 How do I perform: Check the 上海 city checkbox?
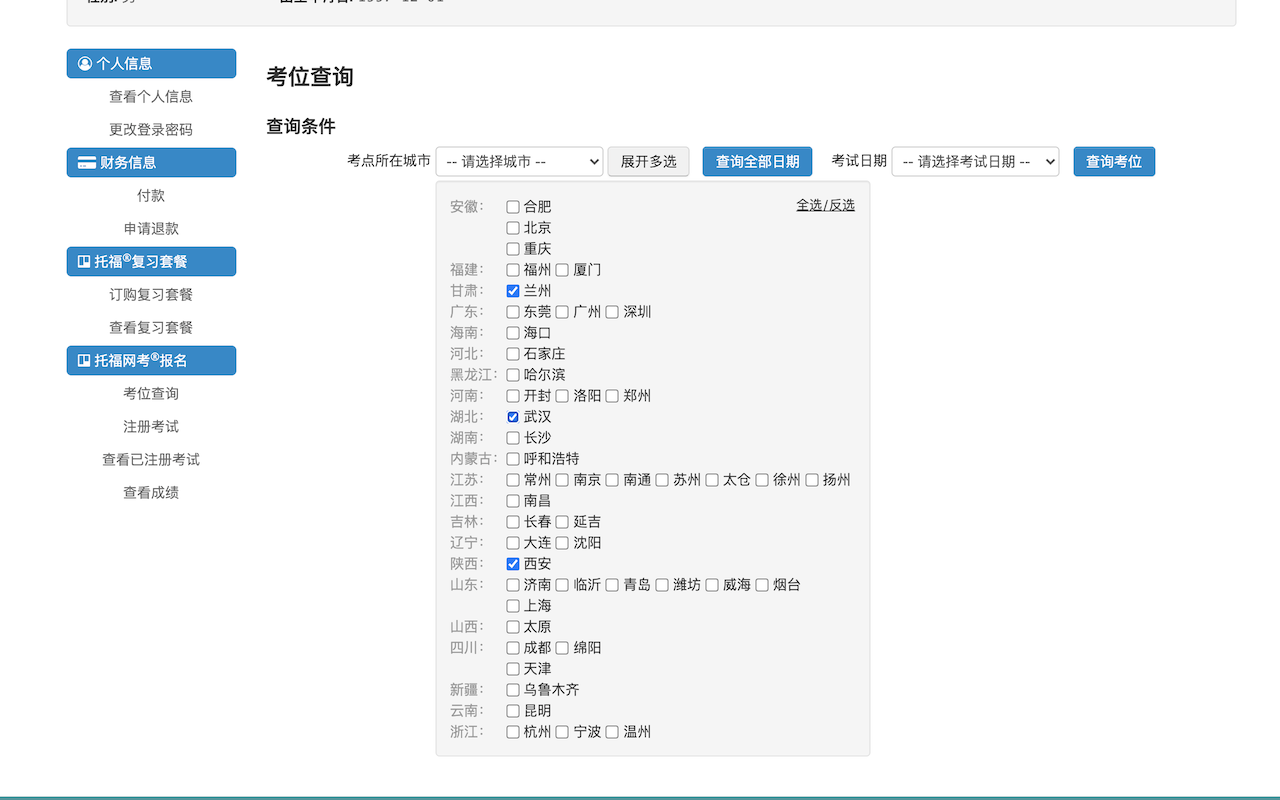[513, 605]
